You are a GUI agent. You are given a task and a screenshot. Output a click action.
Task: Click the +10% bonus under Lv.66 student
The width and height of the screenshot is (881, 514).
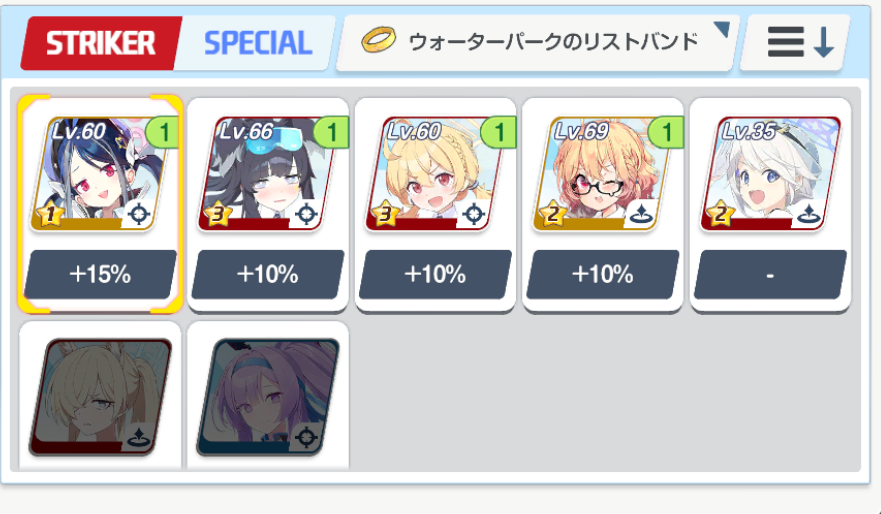point(268,274)
